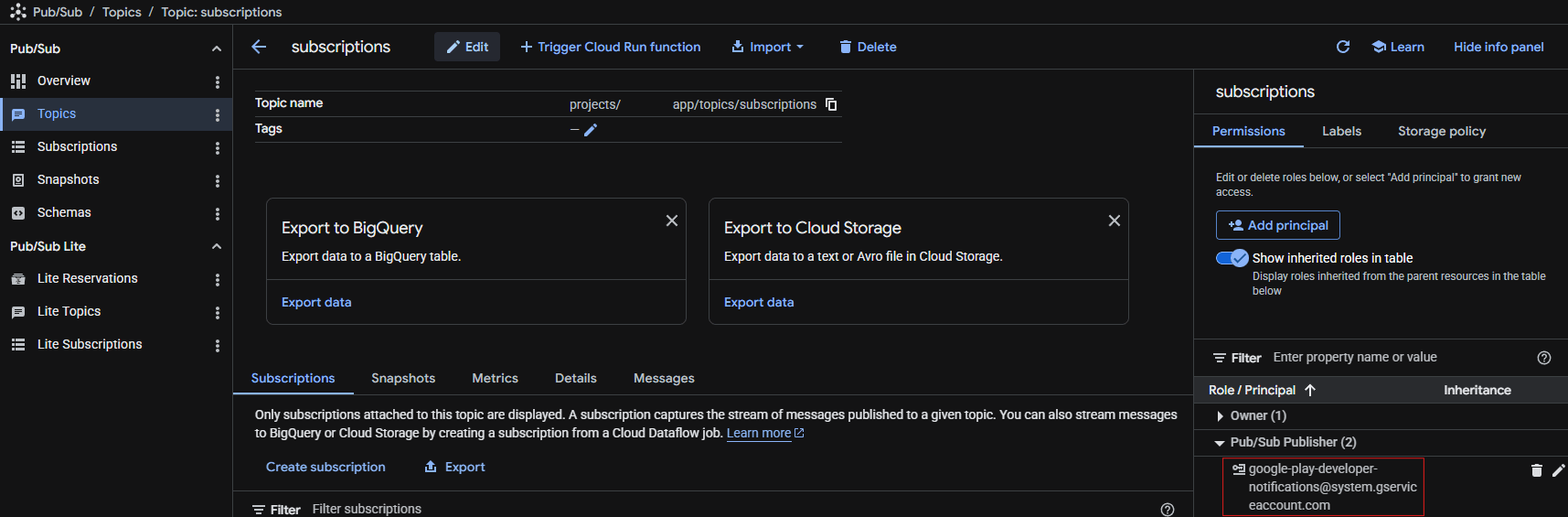Collapse the Pub/Sub Publisher (2) role
This screenshot has width=1568, height=517.
[1220, 442]
